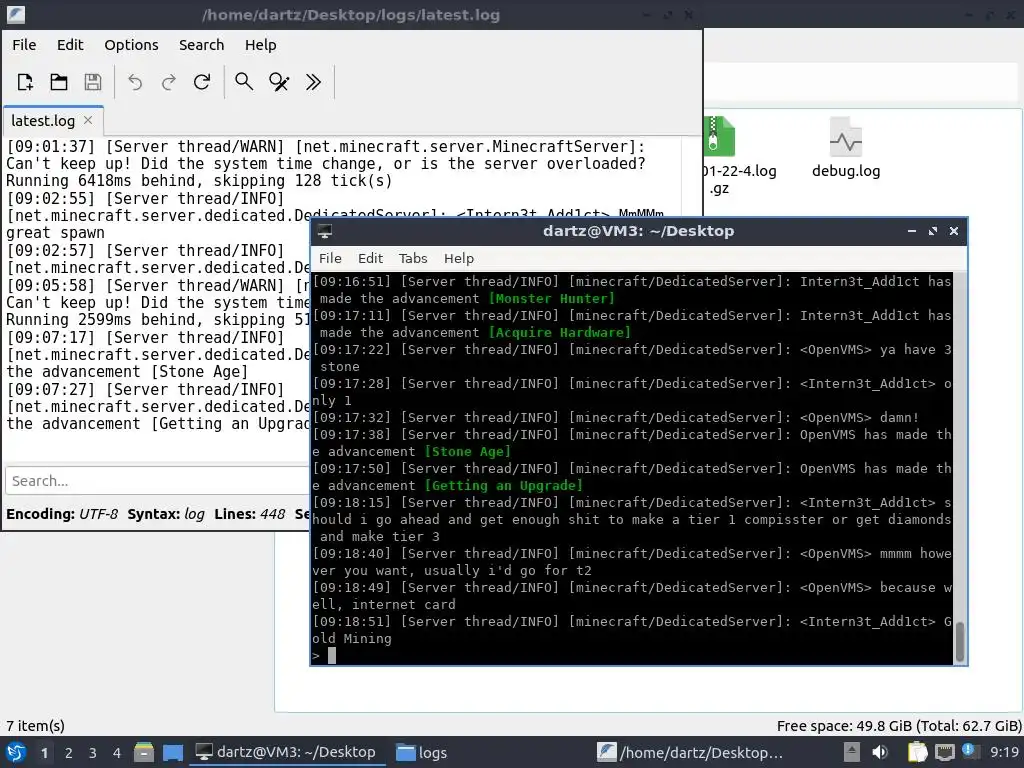Close the latest.log tab
Image resolution: width=1024 pixels, height=768 pixels.
click(x=88, y=120)
